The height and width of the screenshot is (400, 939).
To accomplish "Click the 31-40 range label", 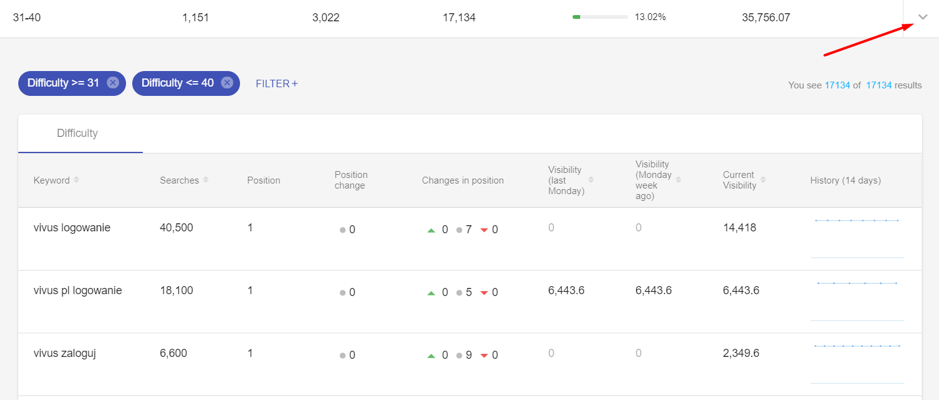I will coord(27,17).
